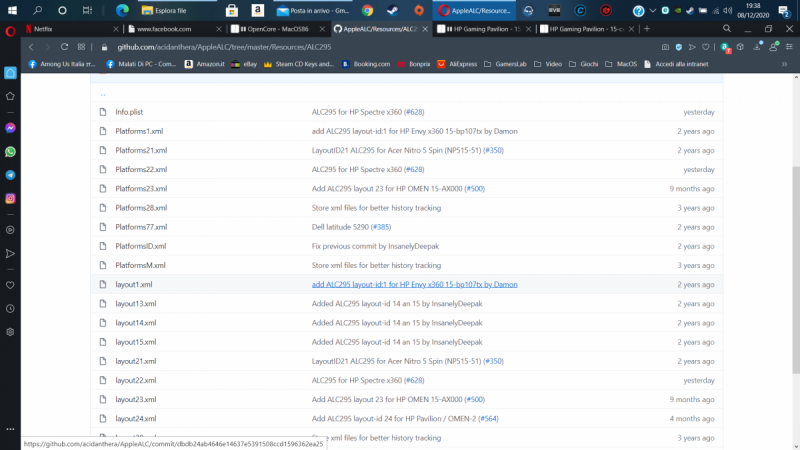Open the #564 link on layout24.xml row

pyautogui.click(x=488, y=418)
